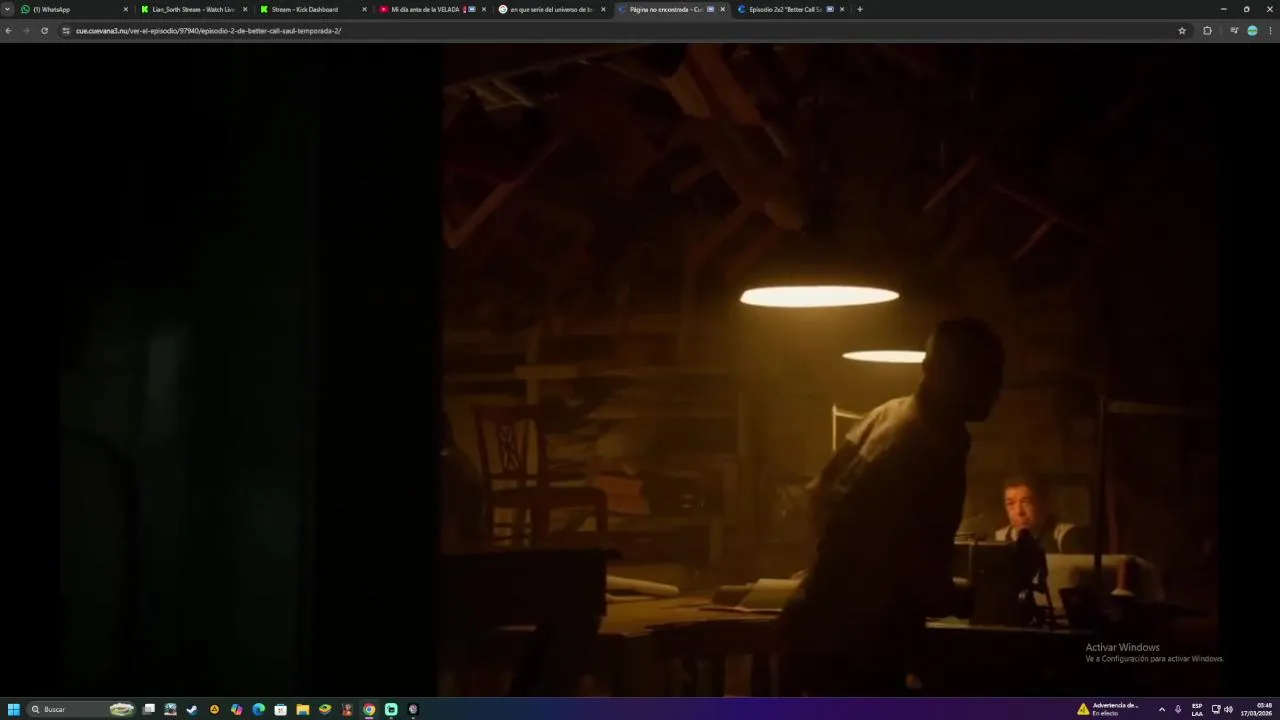
Task: Open the Mi día antes de la VELADA tab
Action: click(432, 9)
